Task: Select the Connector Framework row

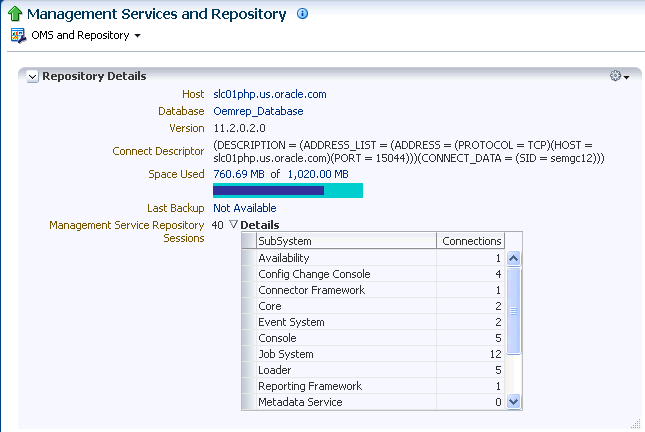Action: coord(373,290)
